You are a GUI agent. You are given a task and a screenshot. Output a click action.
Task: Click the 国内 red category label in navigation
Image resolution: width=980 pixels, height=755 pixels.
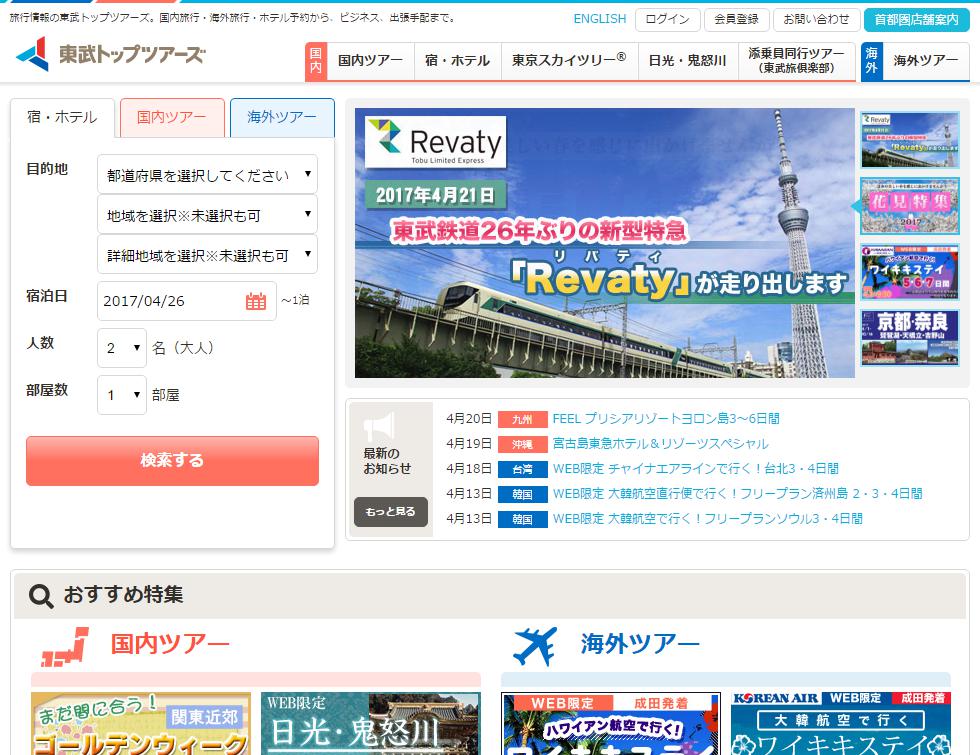tap(316, 61)
